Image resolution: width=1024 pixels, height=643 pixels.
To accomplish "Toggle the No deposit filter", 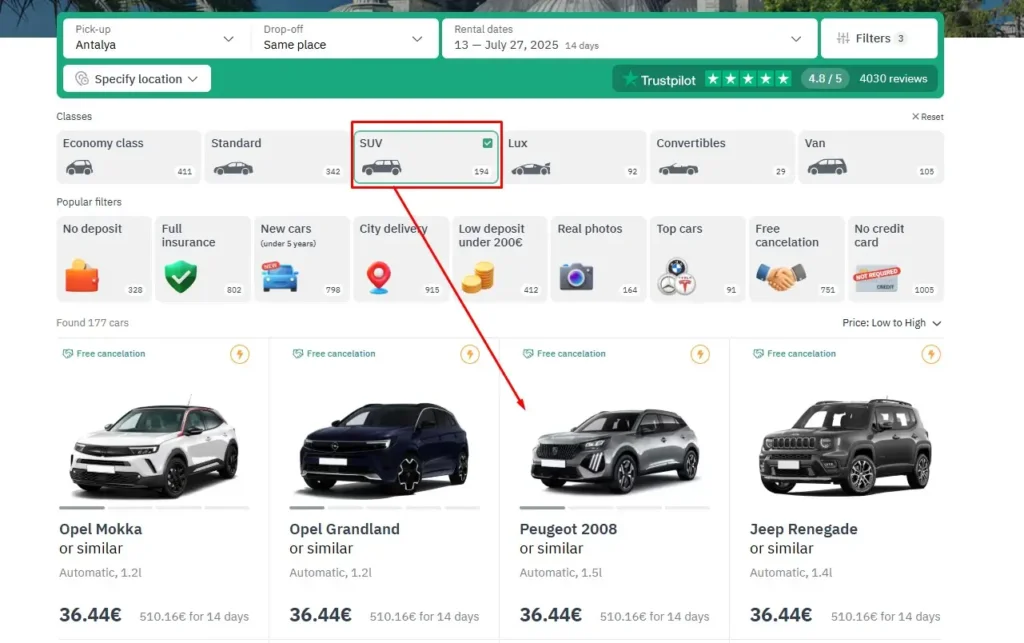I will click(x=104, y=259).
